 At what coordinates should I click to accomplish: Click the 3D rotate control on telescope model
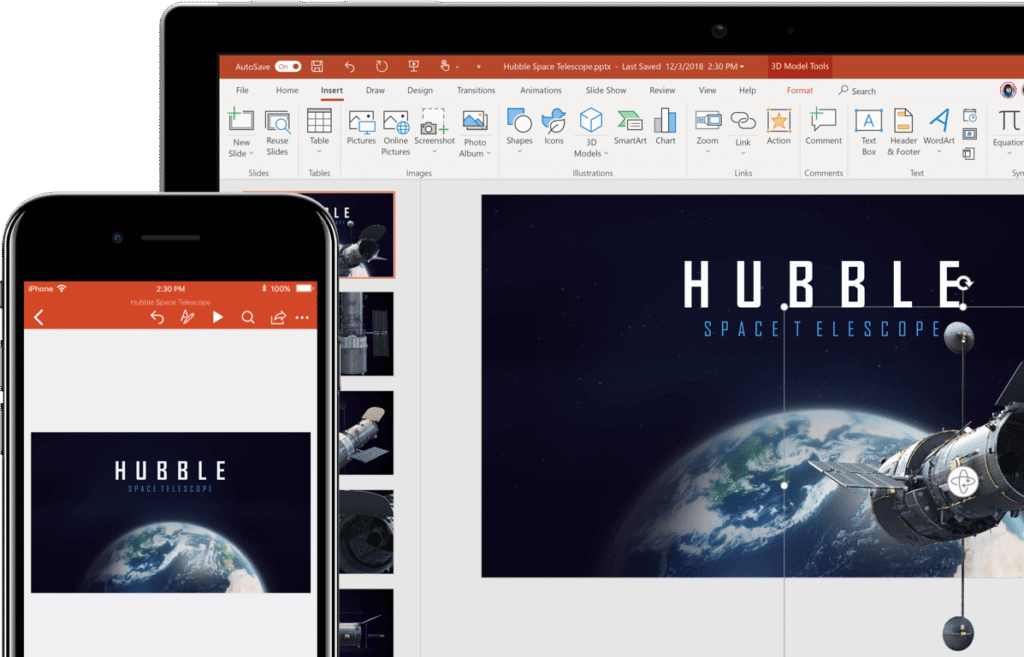coord(963,483)
